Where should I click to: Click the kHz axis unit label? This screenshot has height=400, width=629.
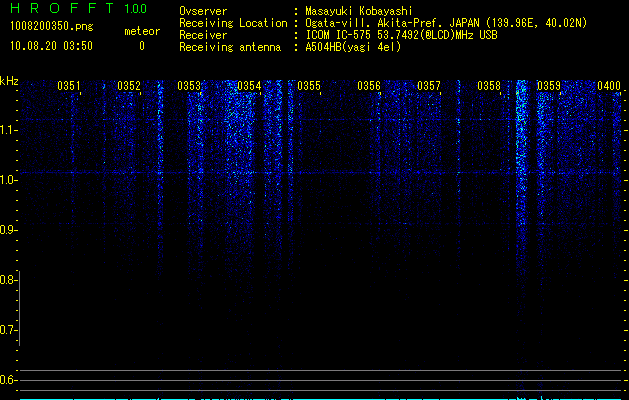coord(9,81)
